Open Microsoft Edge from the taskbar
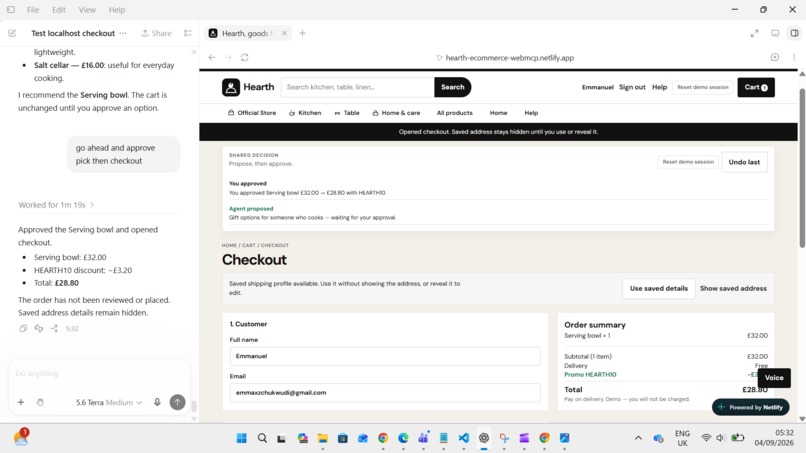 pos(403,438)
